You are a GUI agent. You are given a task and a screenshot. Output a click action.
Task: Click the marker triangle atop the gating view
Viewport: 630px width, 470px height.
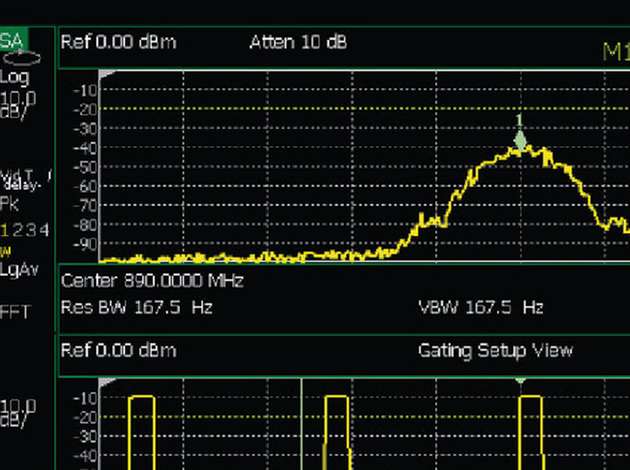(x=521, y=380)
